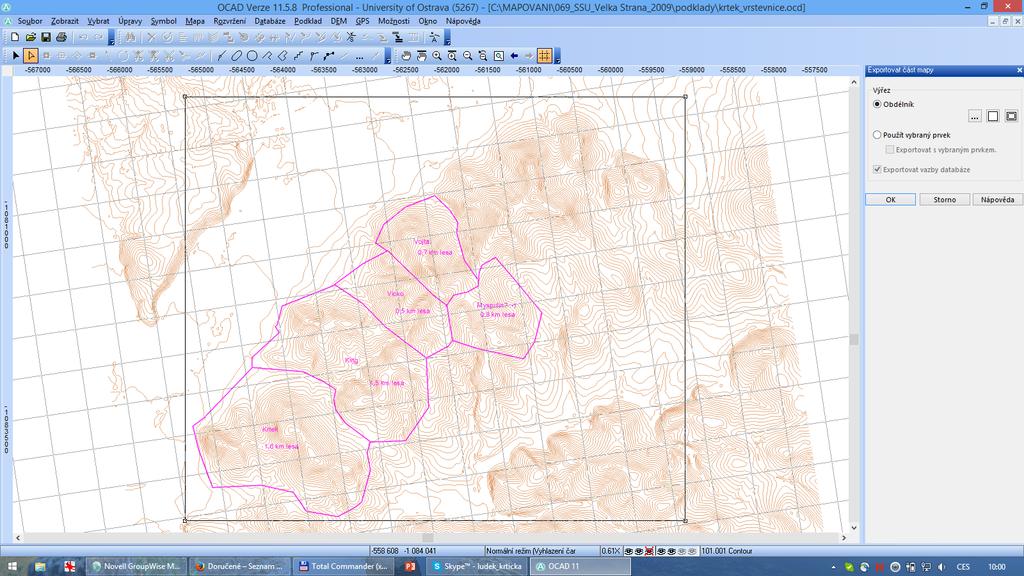
Task: Click the Move map hand with bar icon
Action: pos(421,56)
